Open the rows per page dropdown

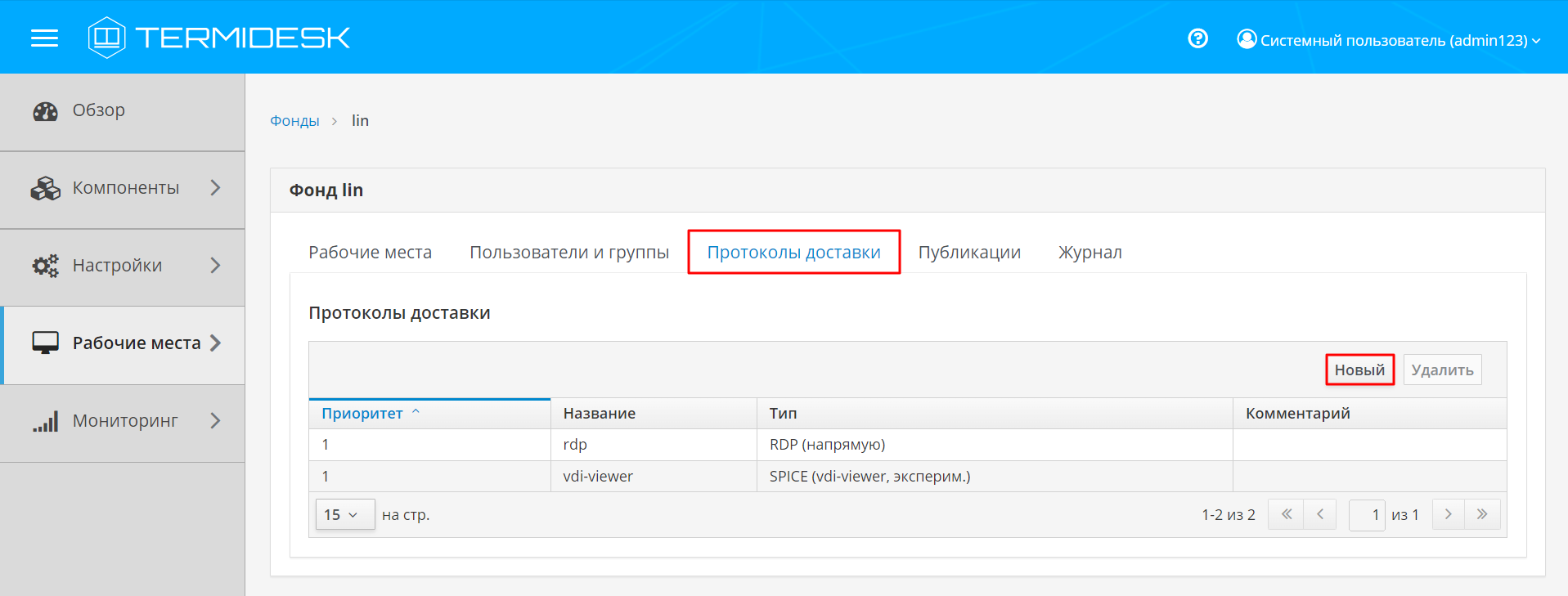[344, 515]
